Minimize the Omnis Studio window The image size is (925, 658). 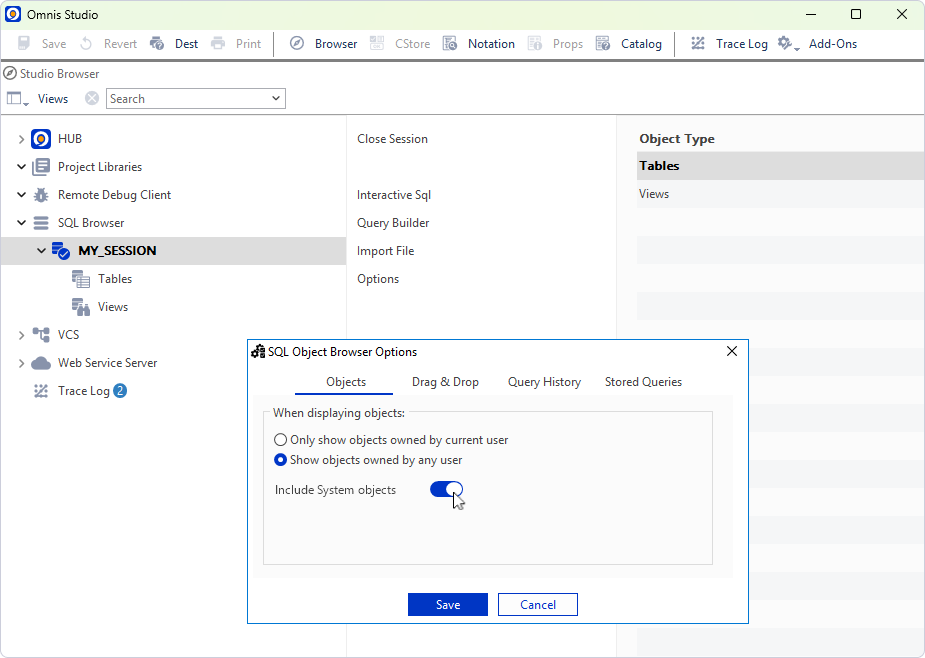point(811,14)
